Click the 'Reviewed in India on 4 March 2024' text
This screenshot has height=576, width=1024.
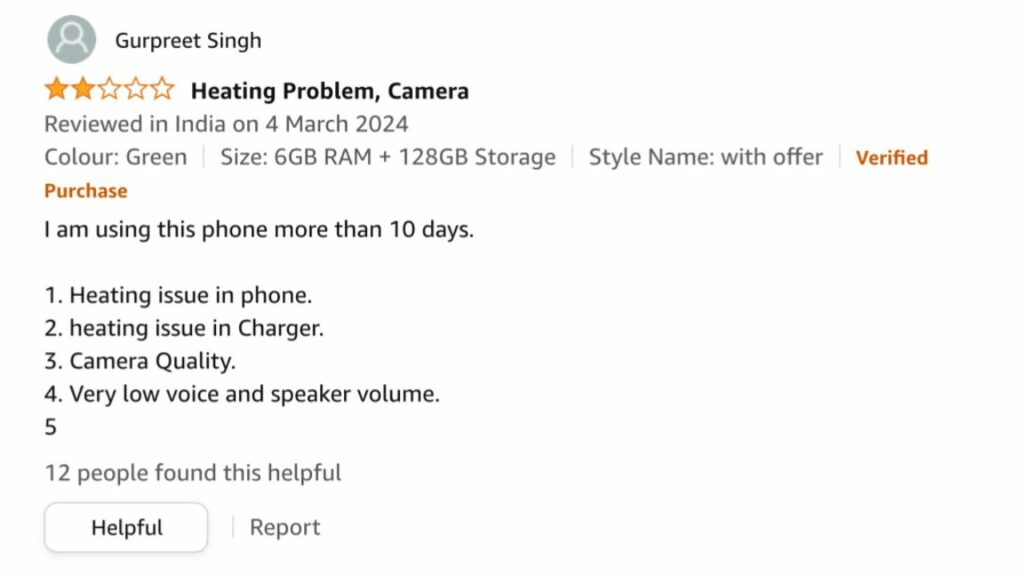pyautogui.click(x=226, y=124)
